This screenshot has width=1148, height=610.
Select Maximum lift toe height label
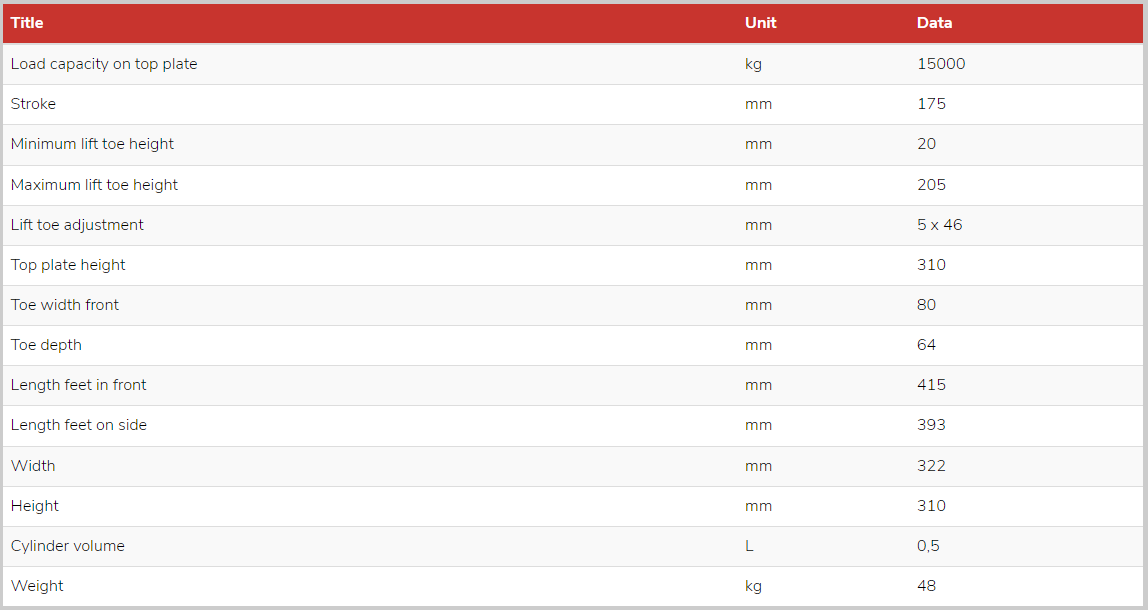(94, 185)
